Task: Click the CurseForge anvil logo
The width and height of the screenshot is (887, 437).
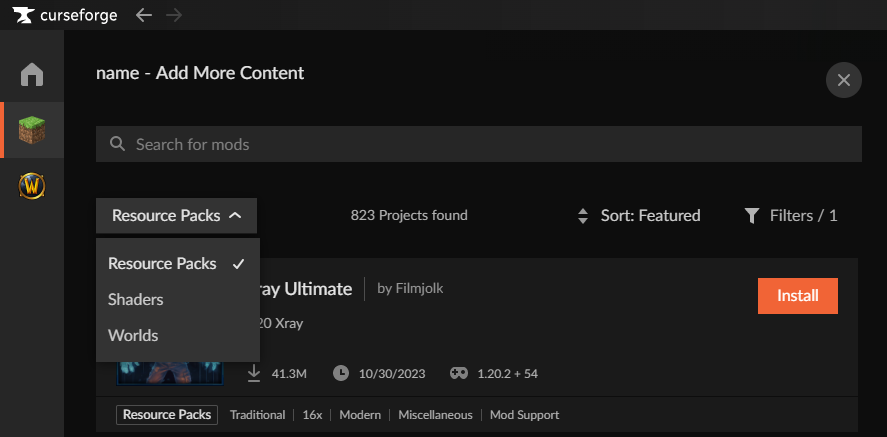Action: [x=23, y=15]
